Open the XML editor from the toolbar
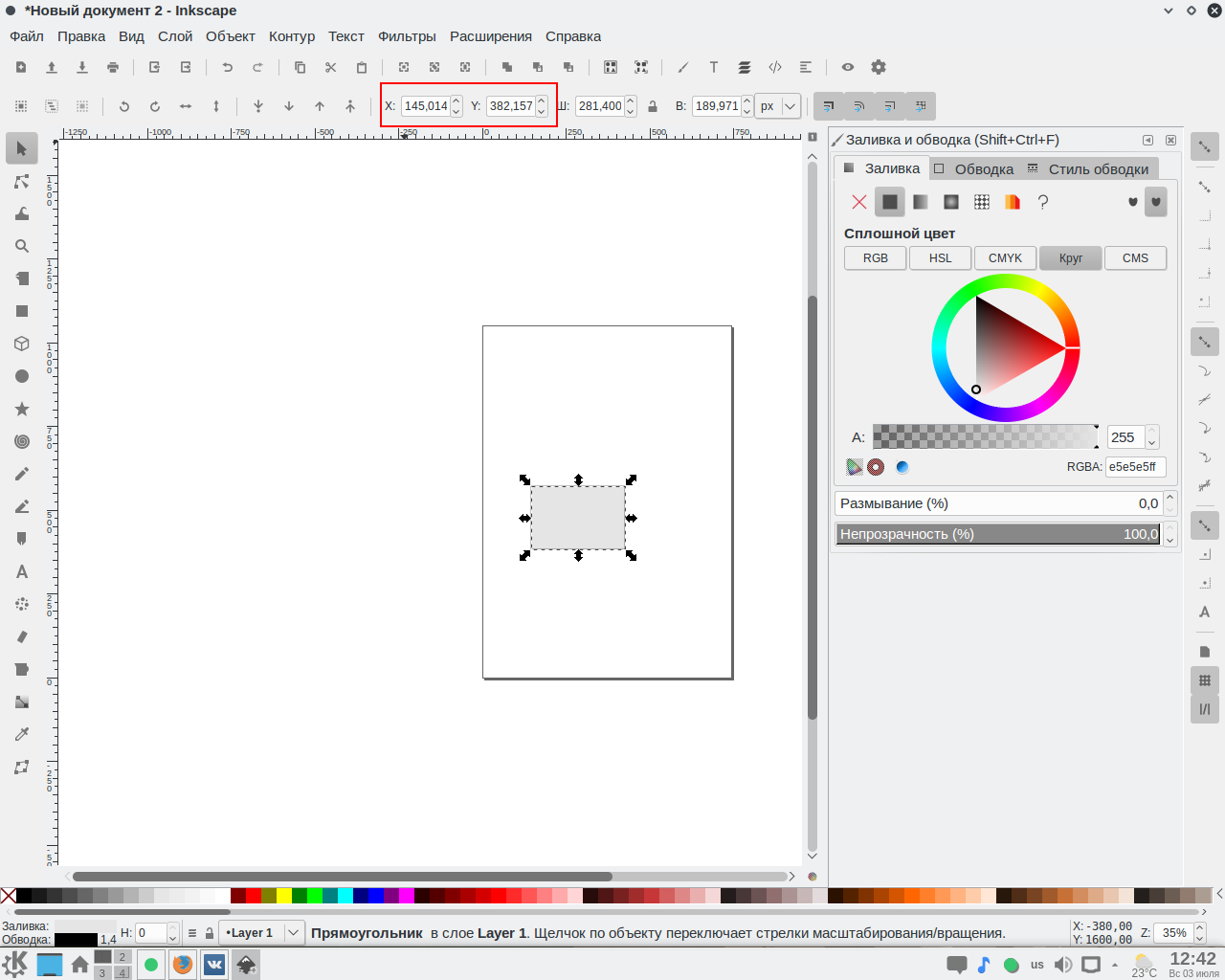This screenshot has width=1225, height=980. [775, 67]
